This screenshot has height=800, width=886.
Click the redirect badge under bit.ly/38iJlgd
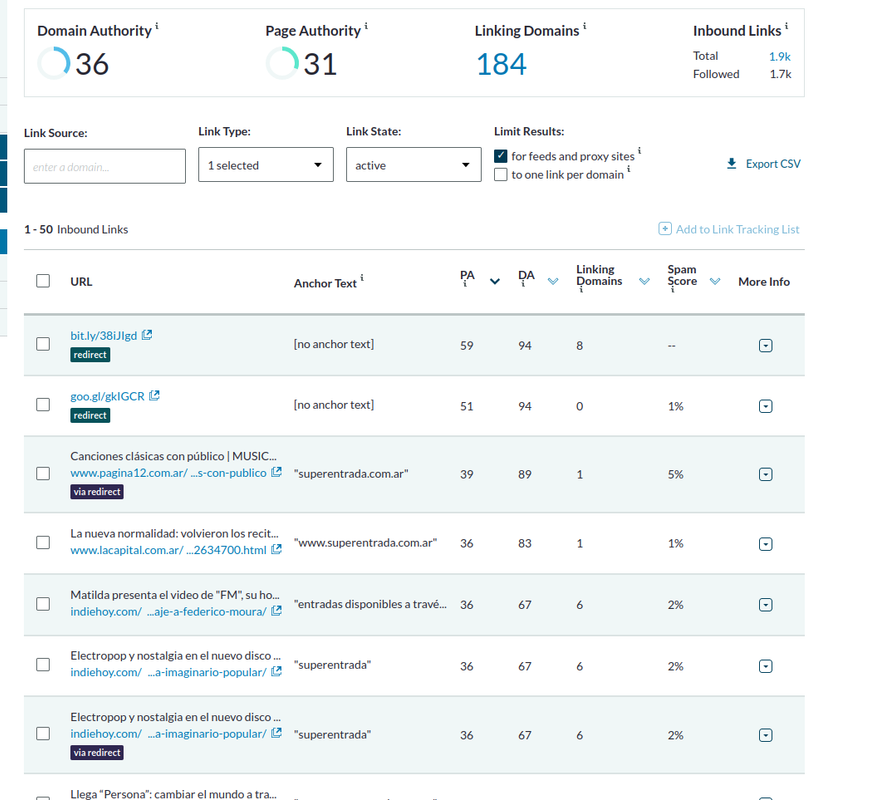(90, 355)
